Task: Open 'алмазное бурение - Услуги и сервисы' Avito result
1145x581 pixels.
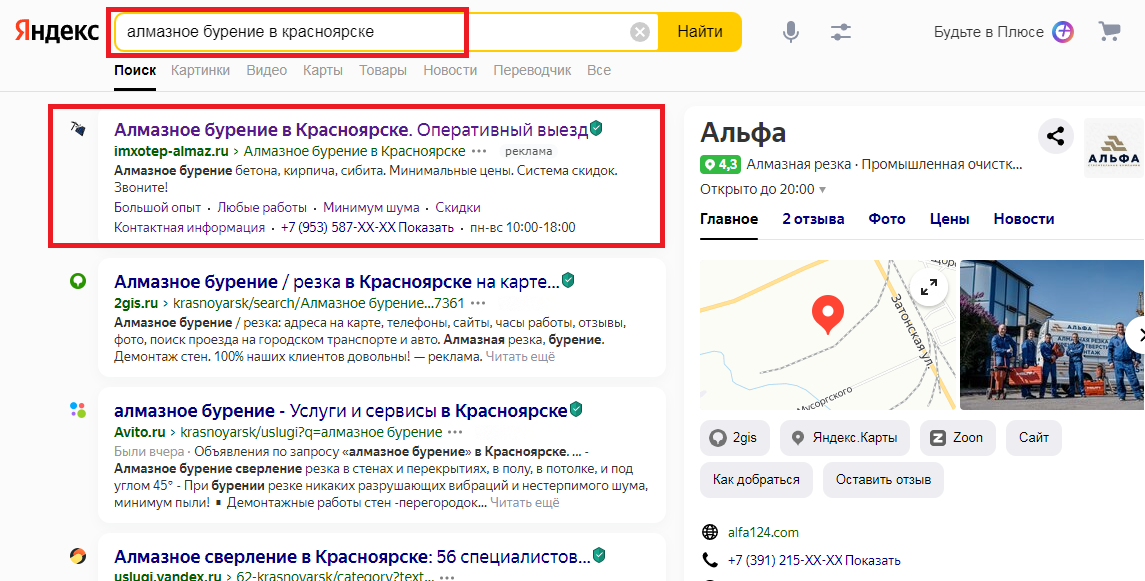Action: [341, 410]
